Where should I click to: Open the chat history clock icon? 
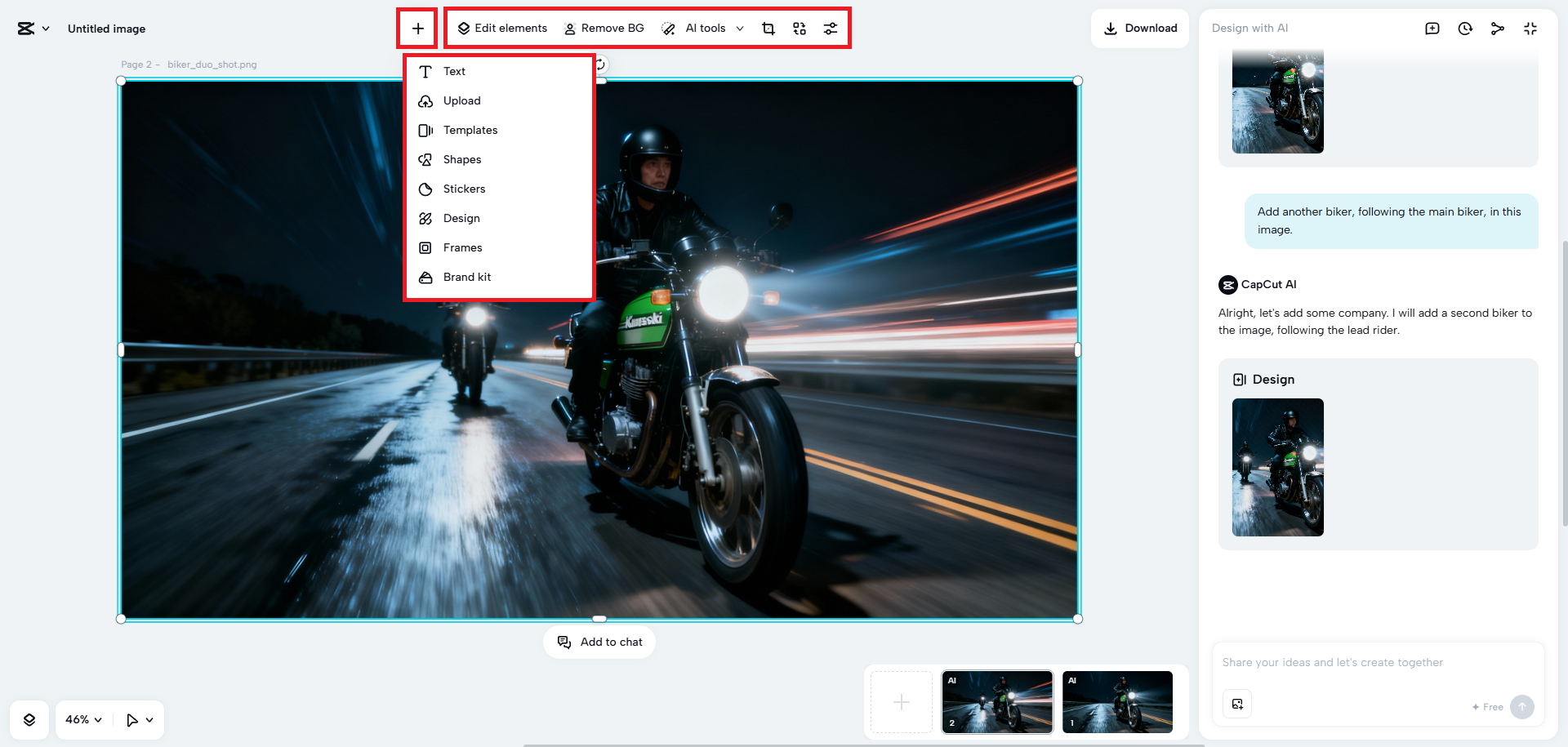(x=1465, y=29)
